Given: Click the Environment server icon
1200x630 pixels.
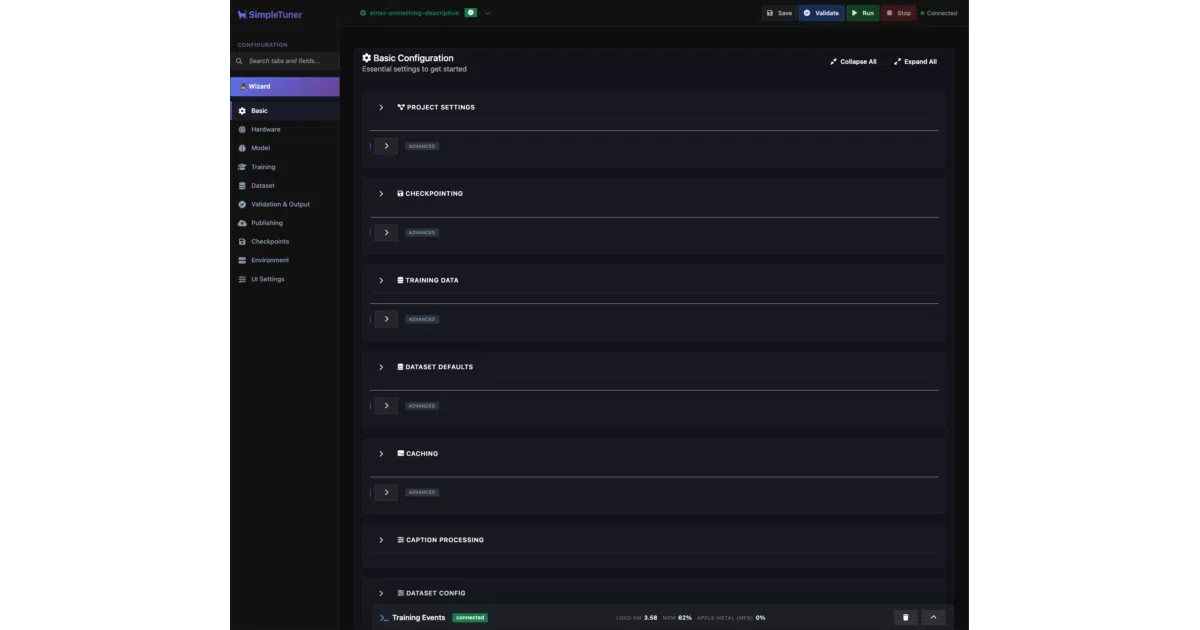Looking at the screenshot, I should pyautogui.click(x=242, y=260).
